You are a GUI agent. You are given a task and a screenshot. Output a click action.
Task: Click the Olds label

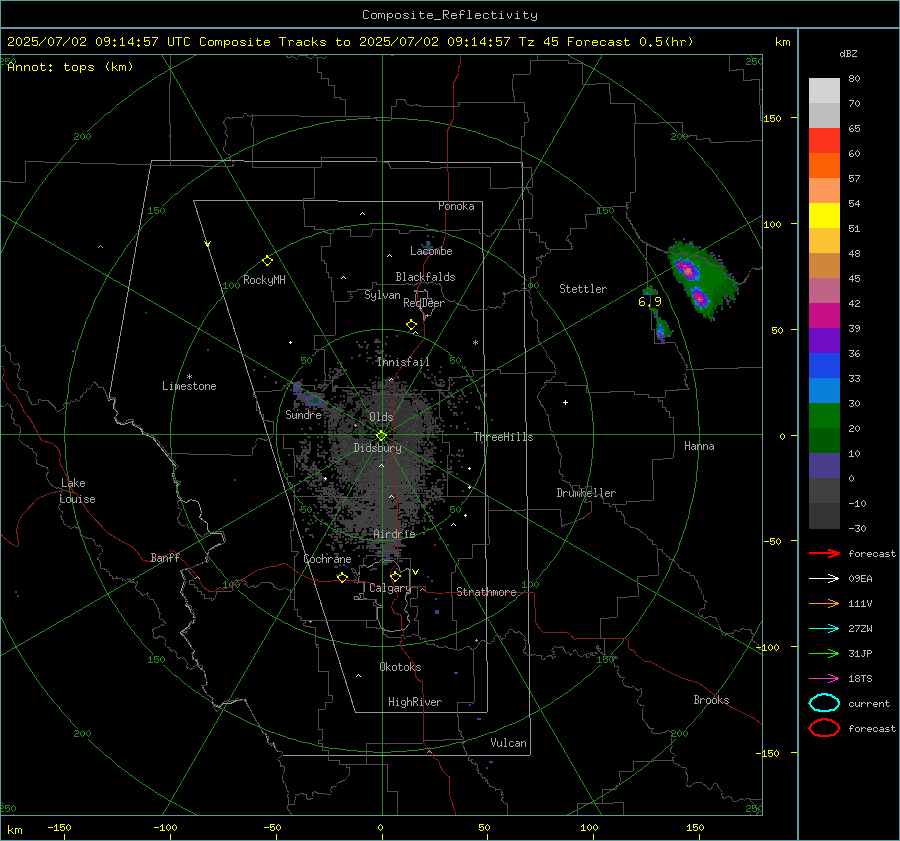point(381,417)
